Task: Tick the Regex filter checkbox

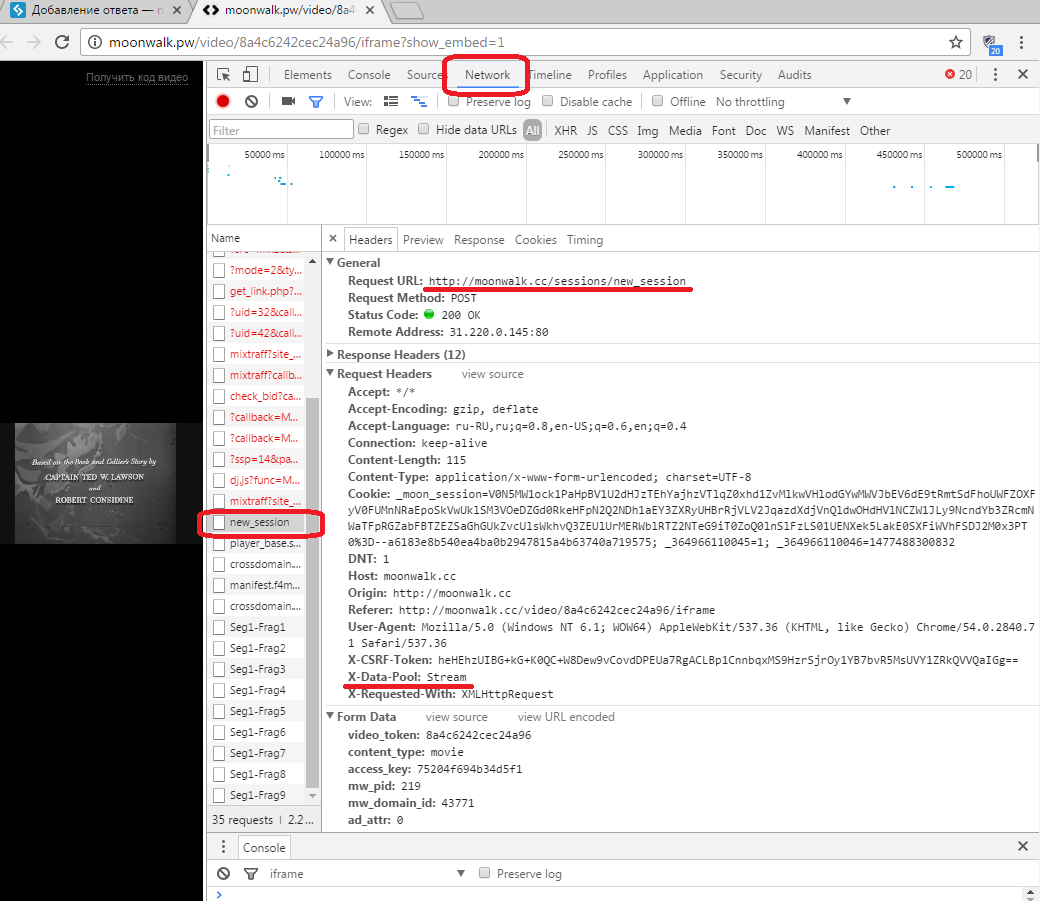Action: [x=365, y=130]
